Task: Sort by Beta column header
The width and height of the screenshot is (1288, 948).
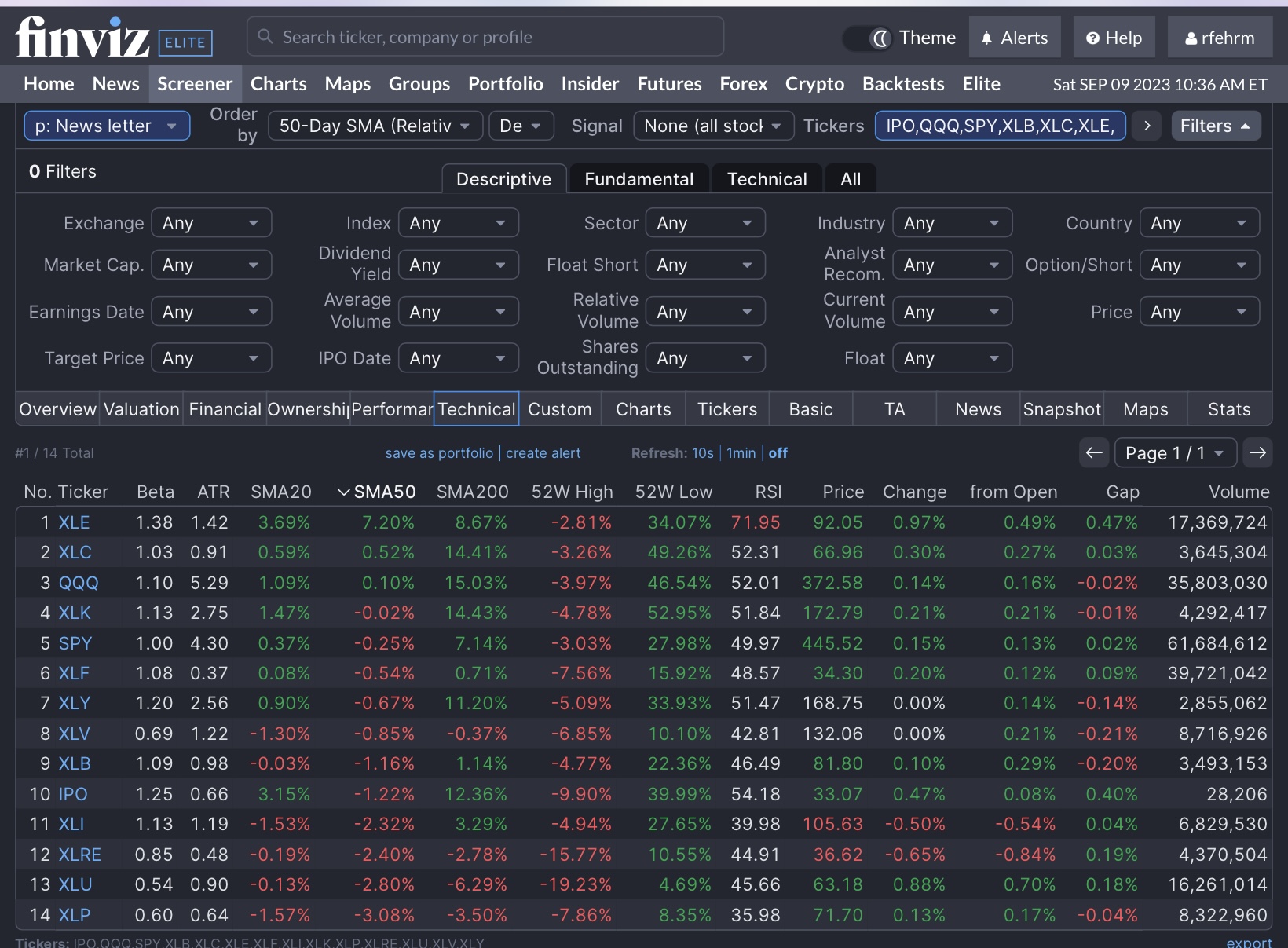Action: tap(156, 492)
